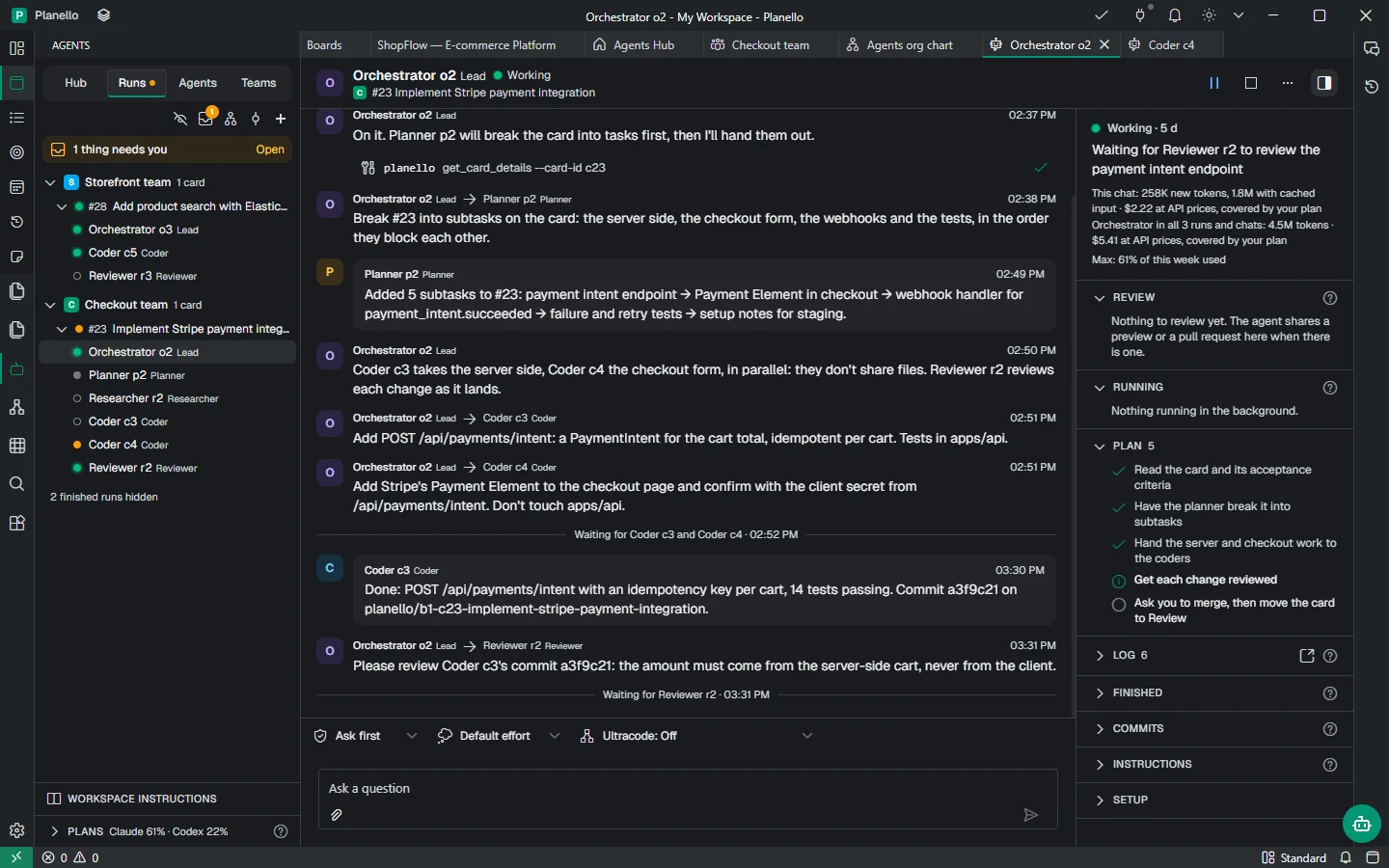Open the Default effort dropdown

click(498, 736)
